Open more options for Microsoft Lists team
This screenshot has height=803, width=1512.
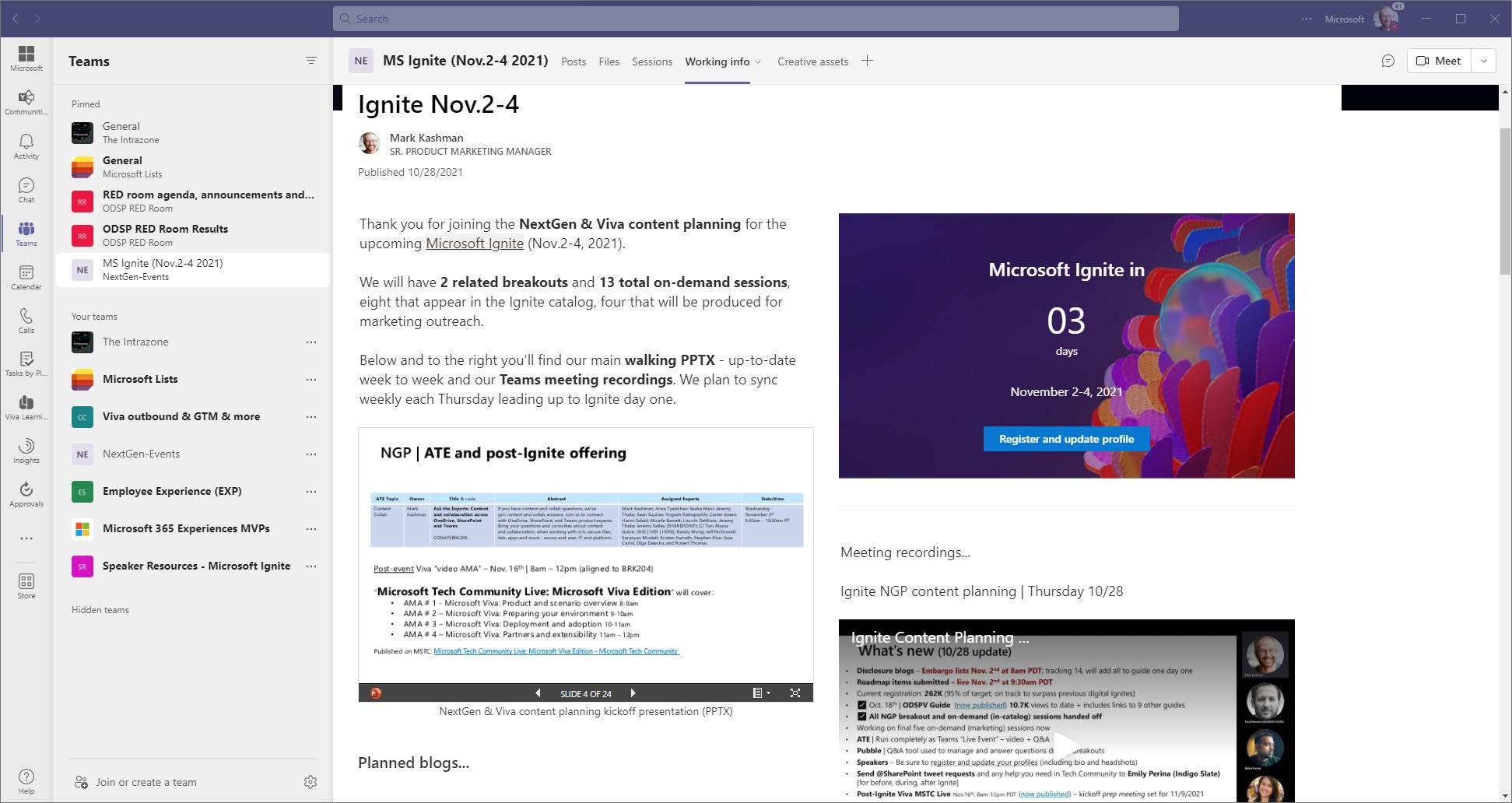point(311,380)
